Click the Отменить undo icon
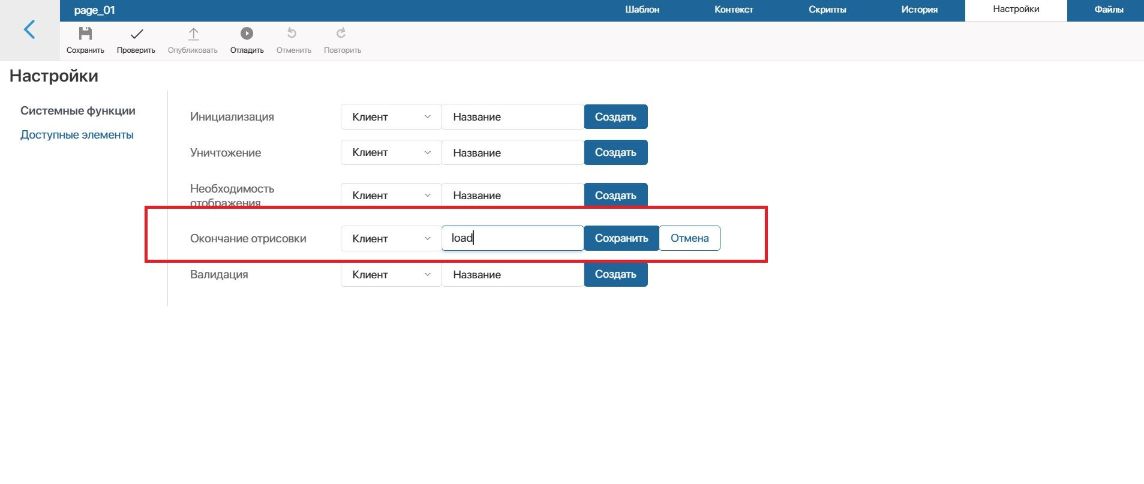Screen dimensions: 1144x484 293,34
